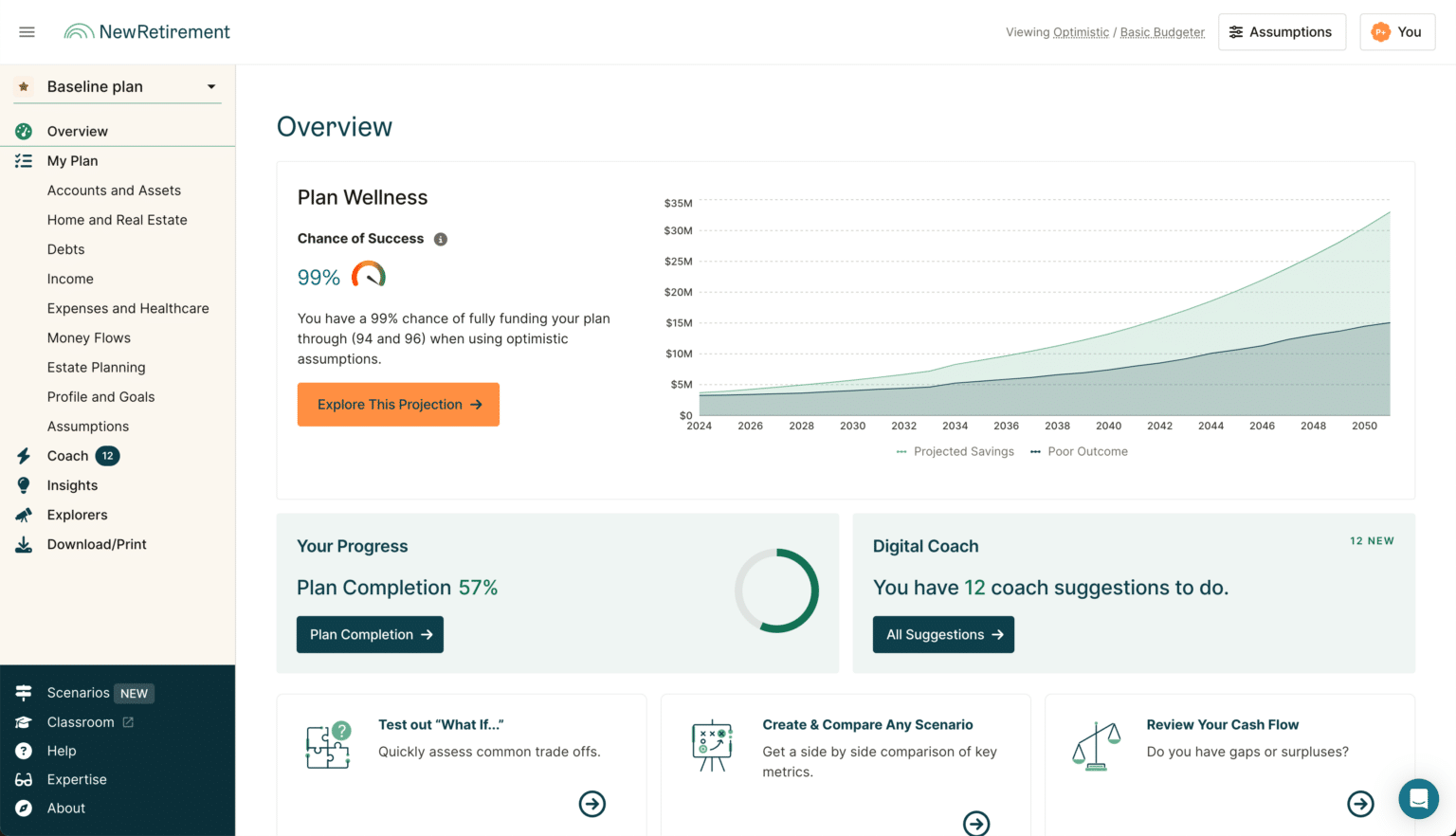
Task: Click the arrow icon under Test out What If
Action: (x=592, y=804)
